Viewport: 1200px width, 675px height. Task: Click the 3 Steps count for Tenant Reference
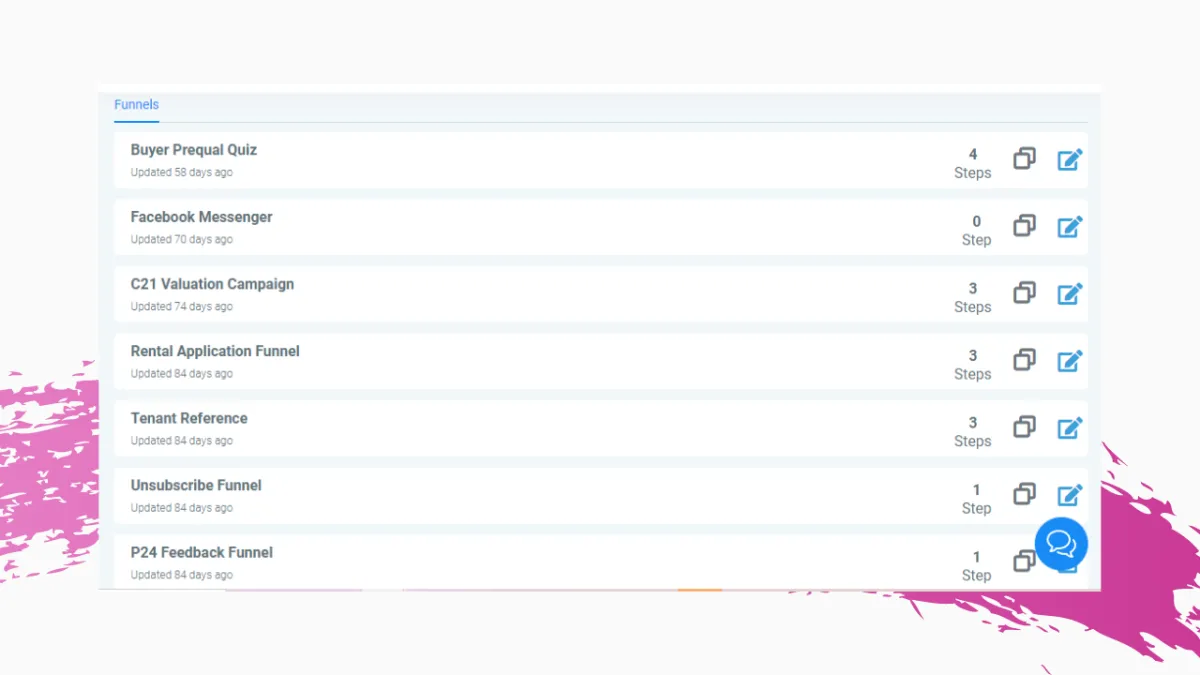(x=973, y=431)
